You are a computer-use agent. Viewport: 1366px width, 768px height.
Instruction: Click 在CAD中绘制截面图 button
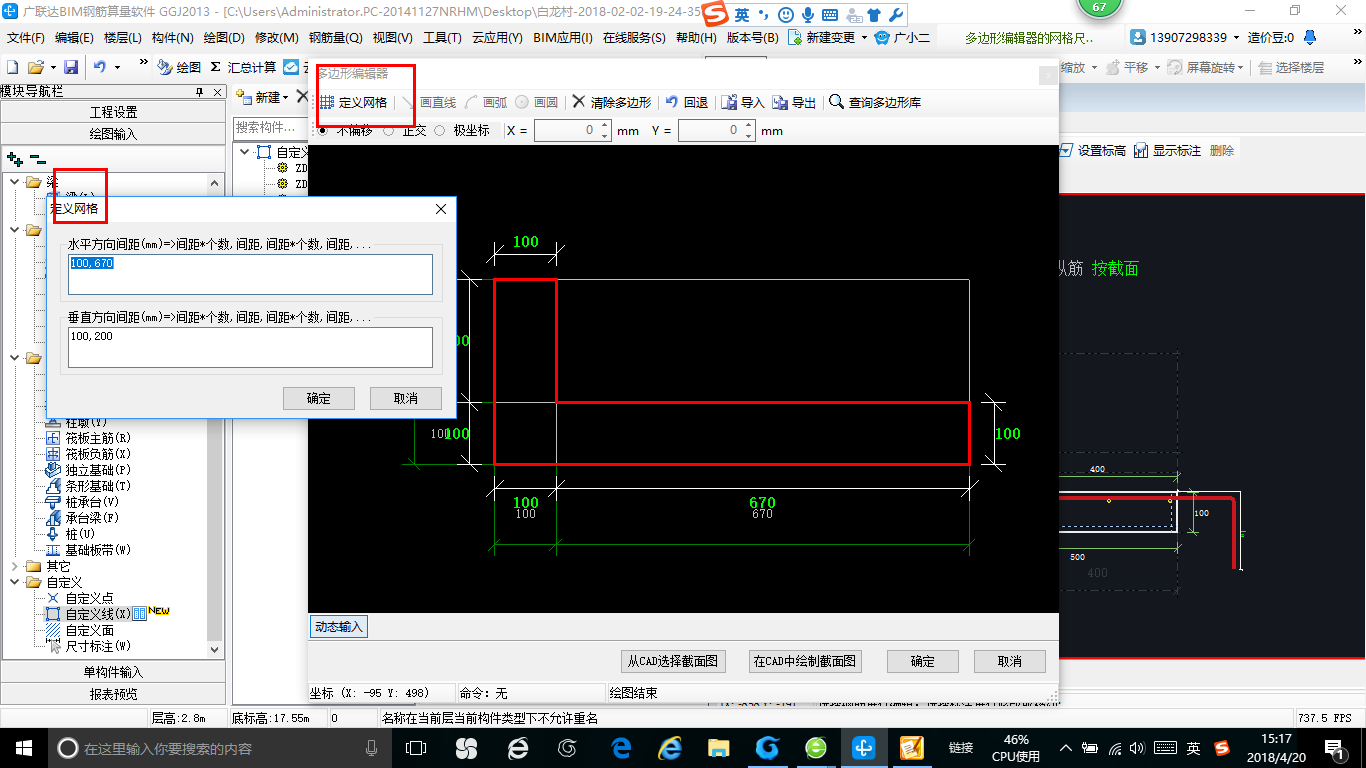tap(805, 661)
